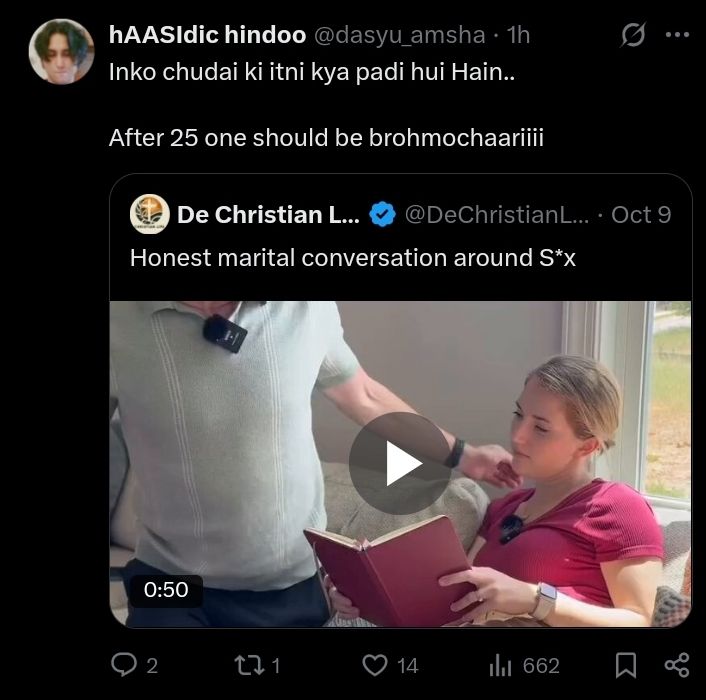The image size is (706, 700).
Task: Play the embedded video
Action: point(399,463)
